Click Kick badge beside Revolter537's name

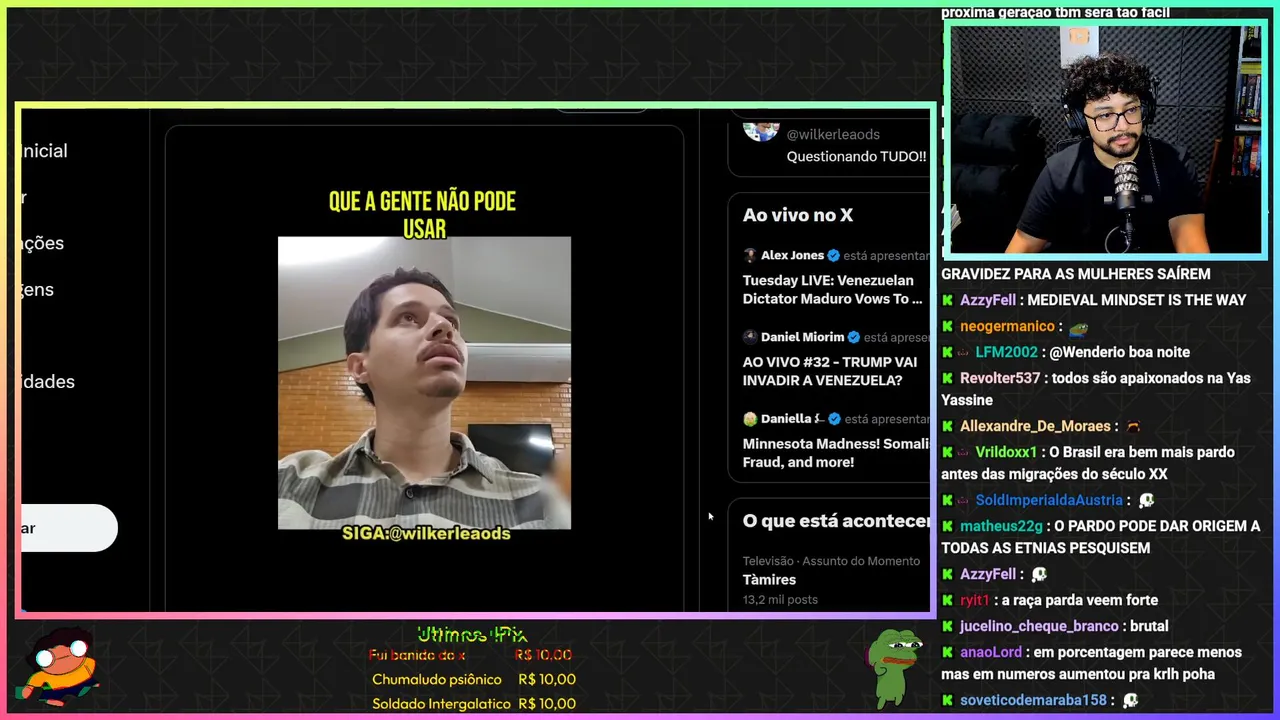point(947,378)
